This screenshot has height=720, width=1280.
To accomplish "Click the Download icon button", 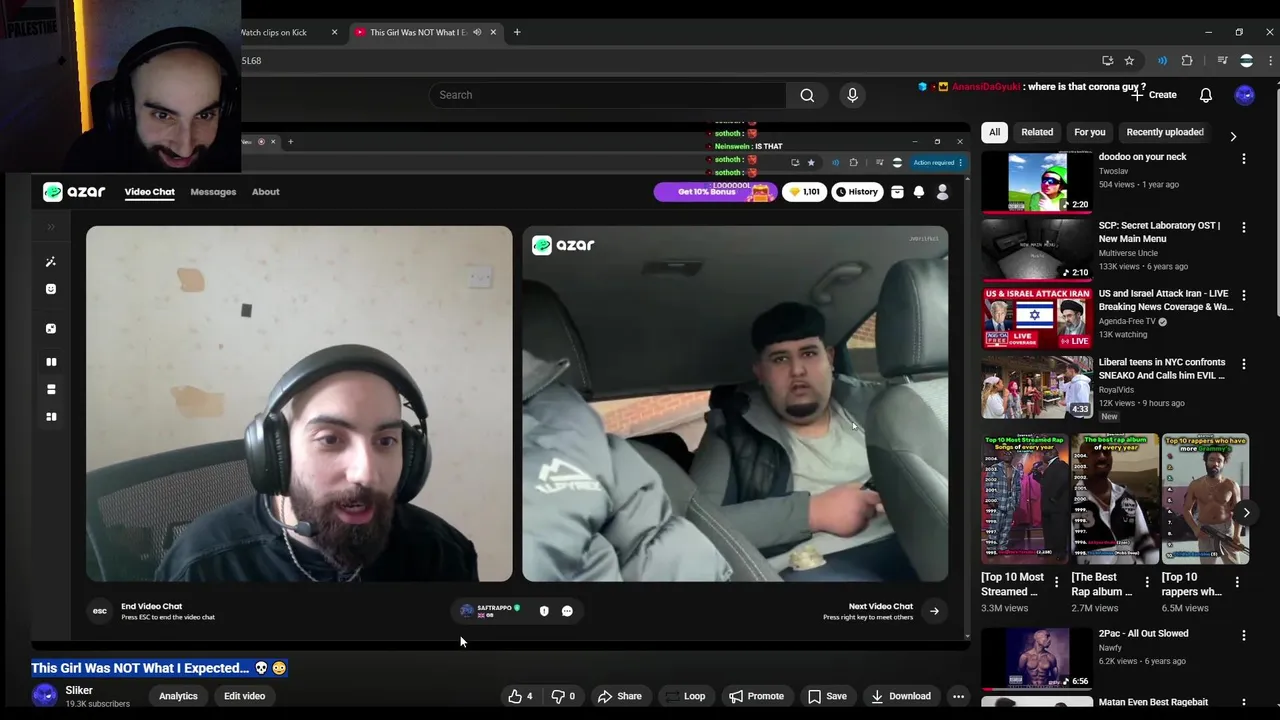I will (x=900, y=696).
